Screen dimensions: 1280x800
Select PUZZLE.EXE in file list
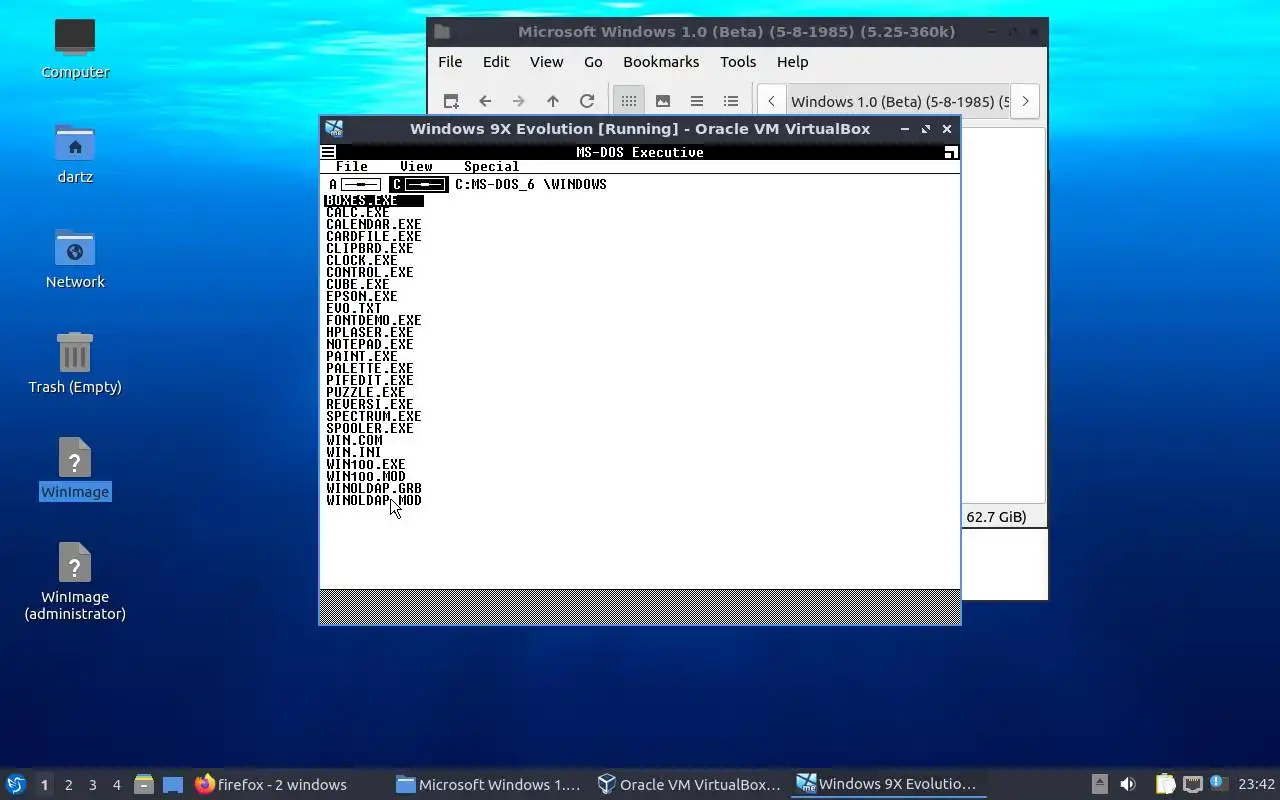click(365, 392)
